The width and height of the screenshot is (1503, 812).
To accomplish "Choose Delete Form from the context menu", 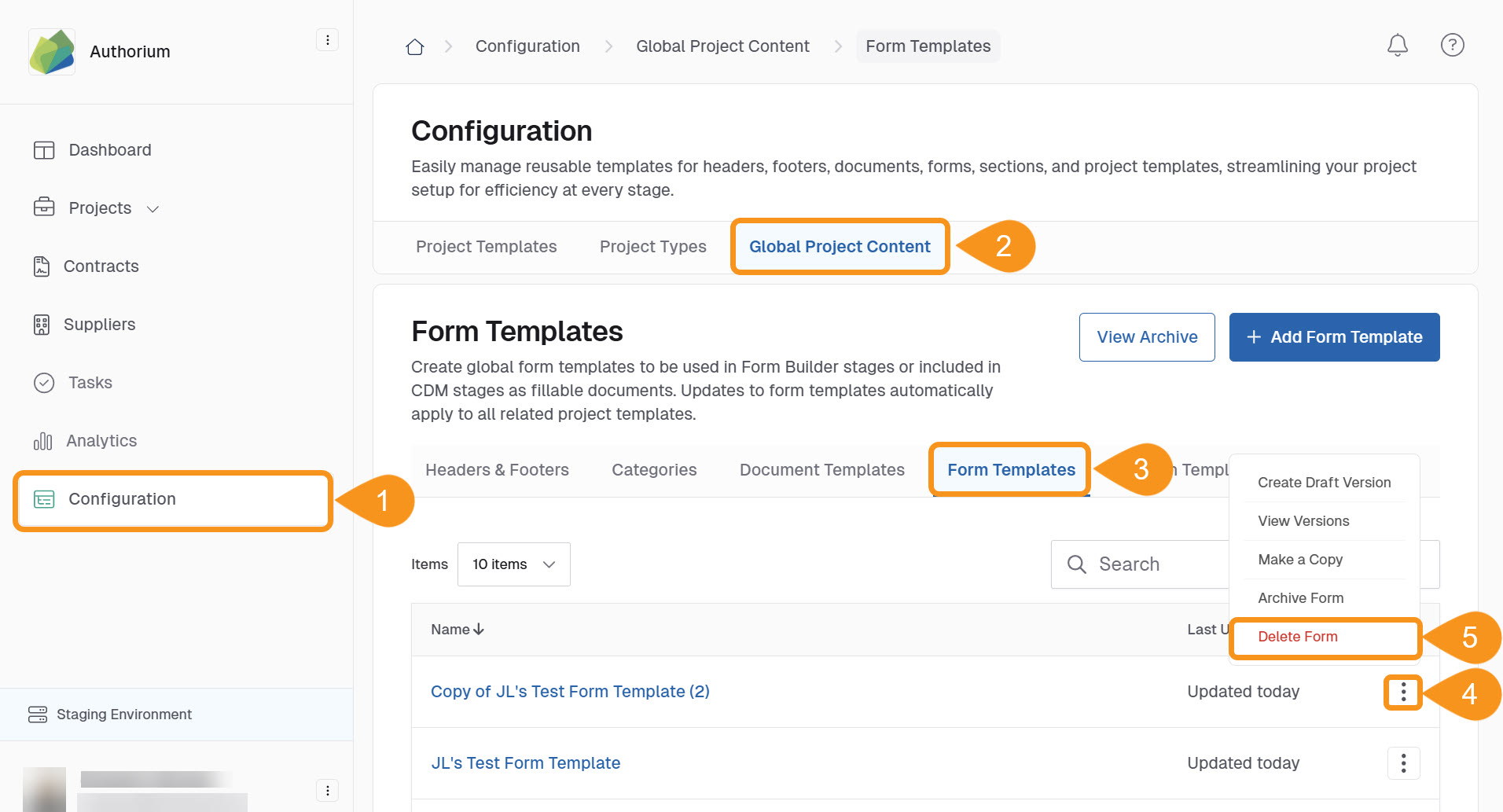I will (1297, 637).
